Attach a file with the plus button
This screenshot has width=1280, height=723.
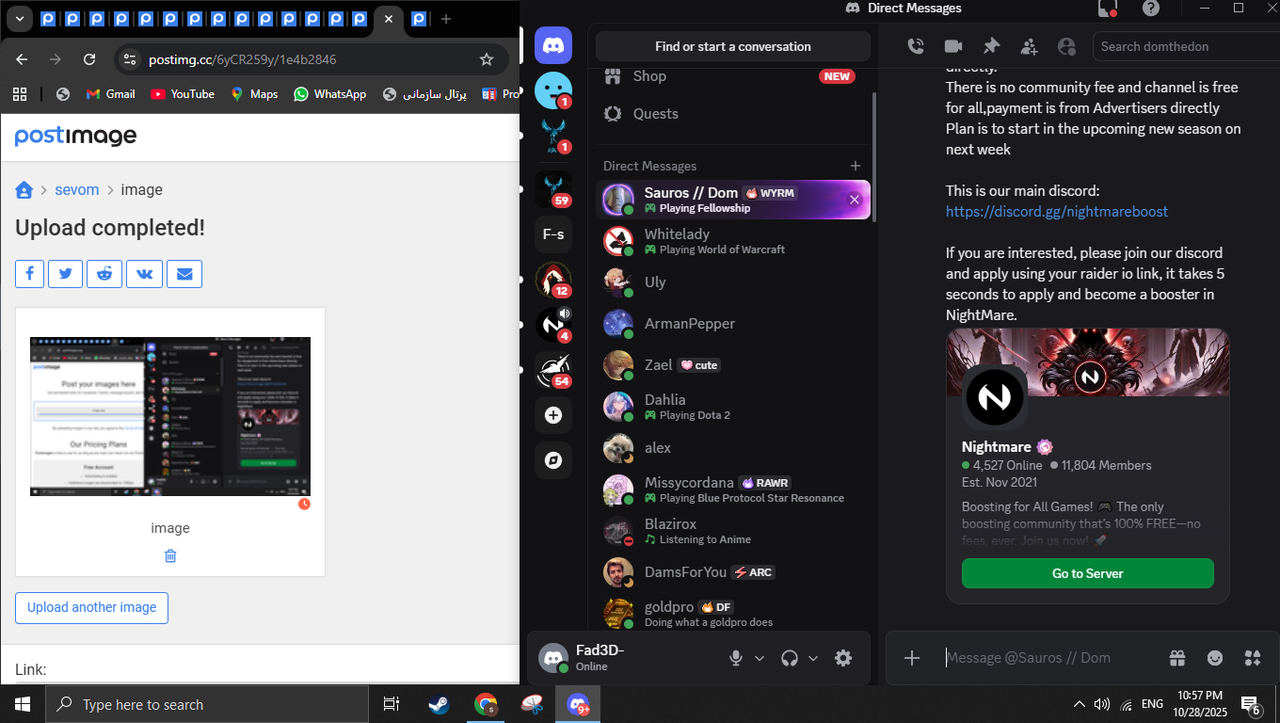(x=912, y=658)
